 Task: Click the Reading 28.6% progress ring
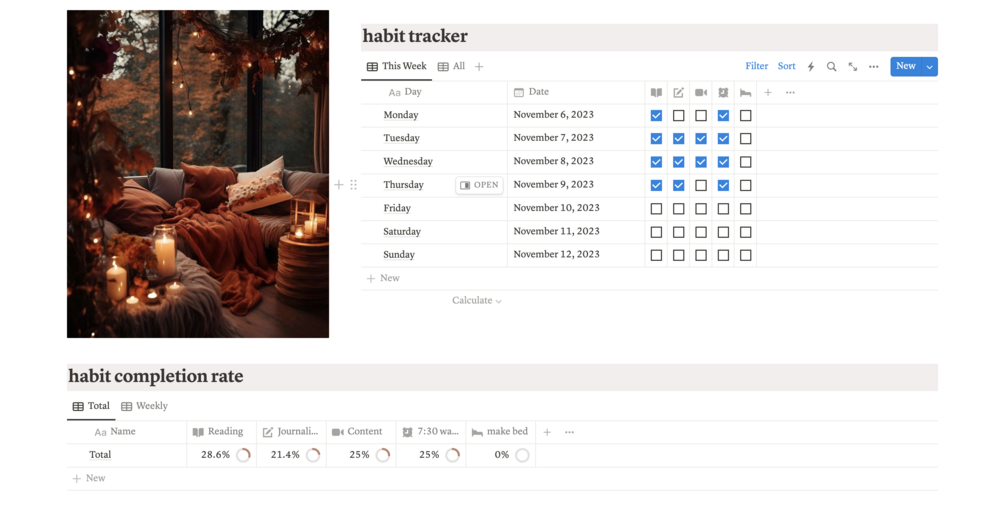tap(243, 455)
